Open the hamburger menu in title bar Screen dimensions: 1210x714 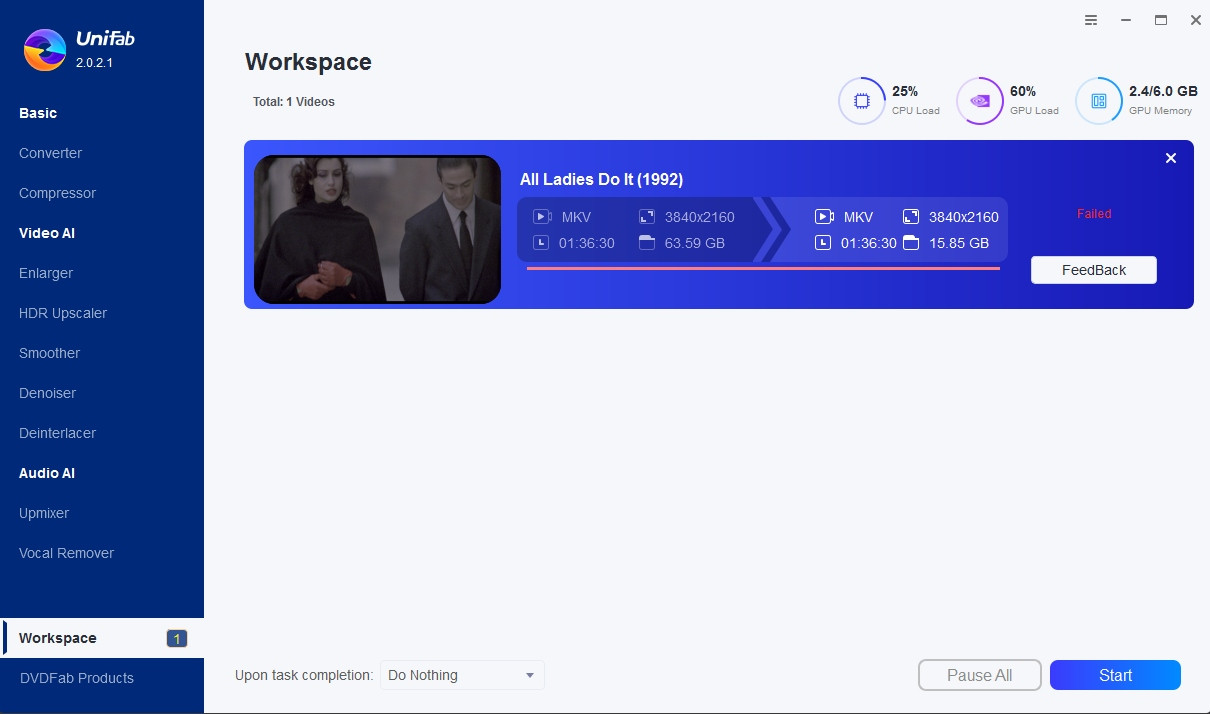tap(1091, 20)
